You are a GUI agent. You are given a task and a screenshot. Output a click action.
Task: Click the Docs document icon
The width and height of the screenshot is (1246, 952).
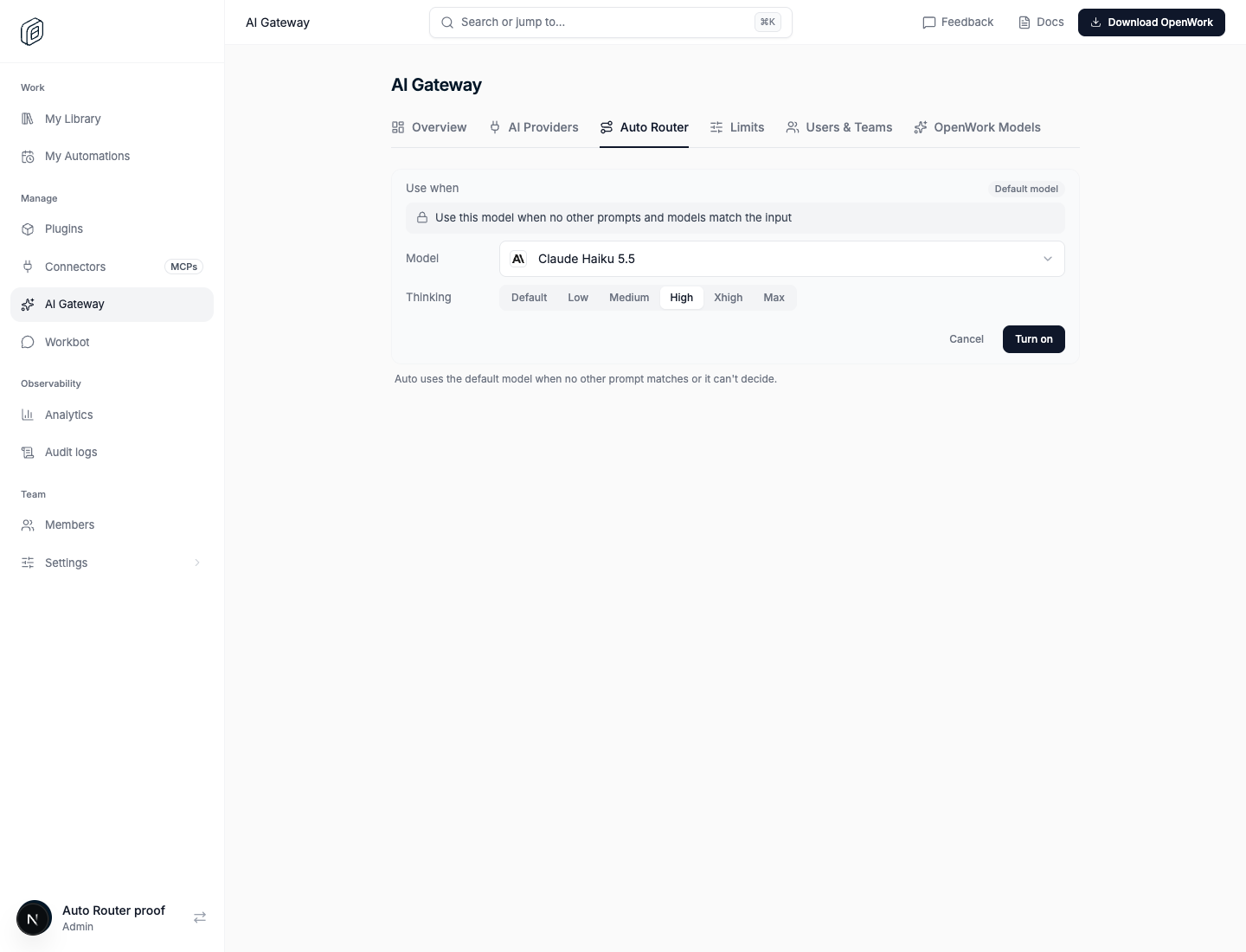point(1024,23)
